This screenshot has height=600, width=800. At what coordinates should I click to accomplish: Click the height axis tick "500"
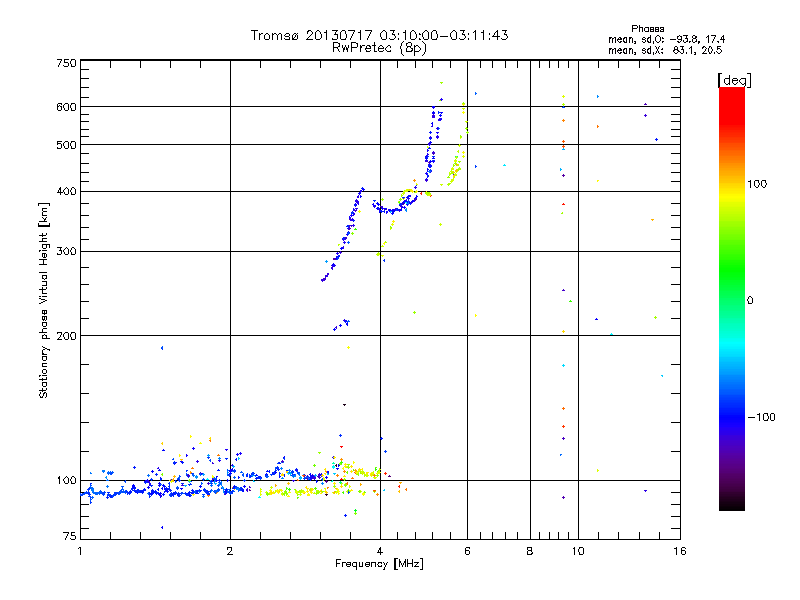pos(67,145)
